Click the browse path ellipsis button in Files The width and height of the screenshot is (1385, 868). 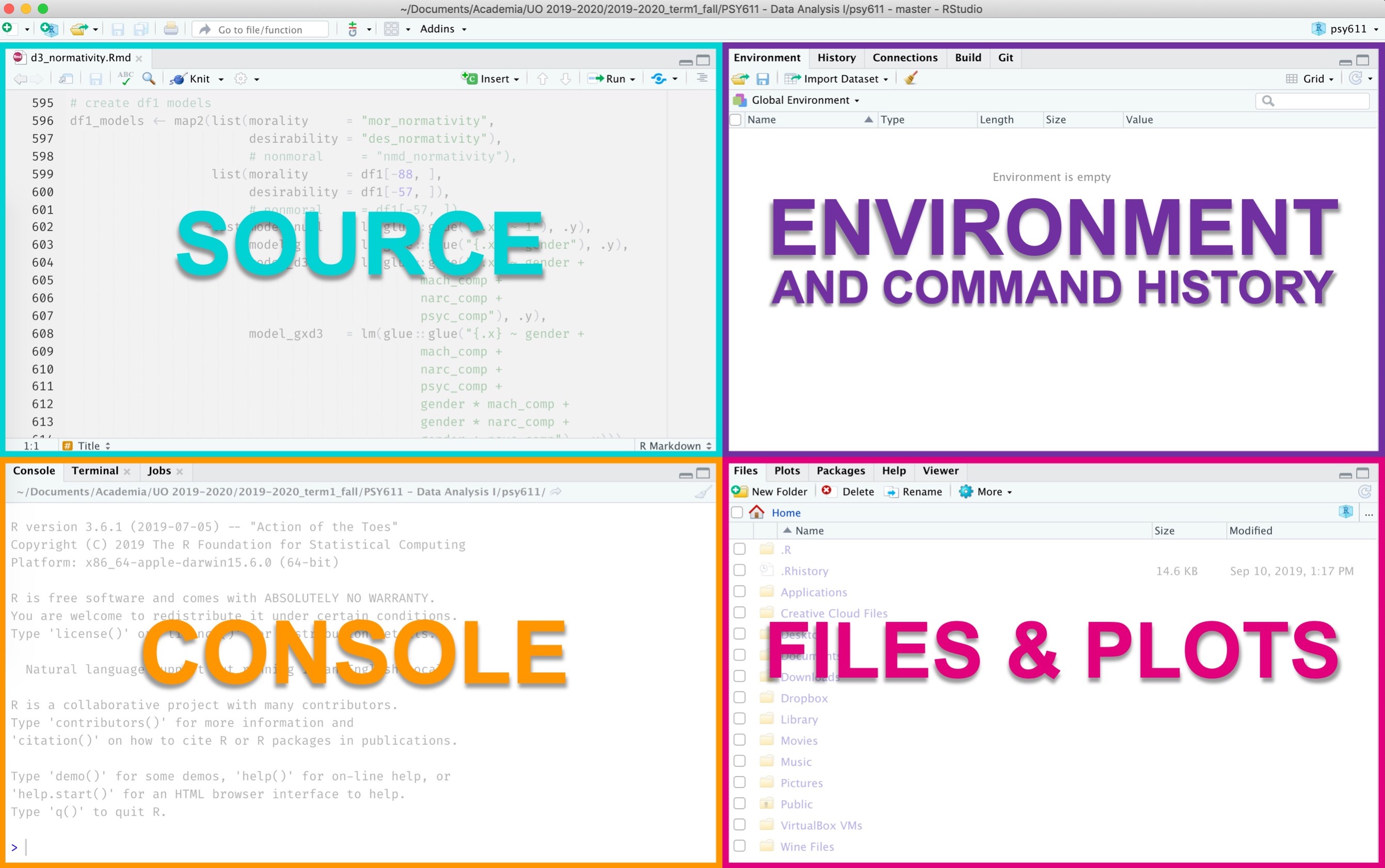[x=1369, y=513]
